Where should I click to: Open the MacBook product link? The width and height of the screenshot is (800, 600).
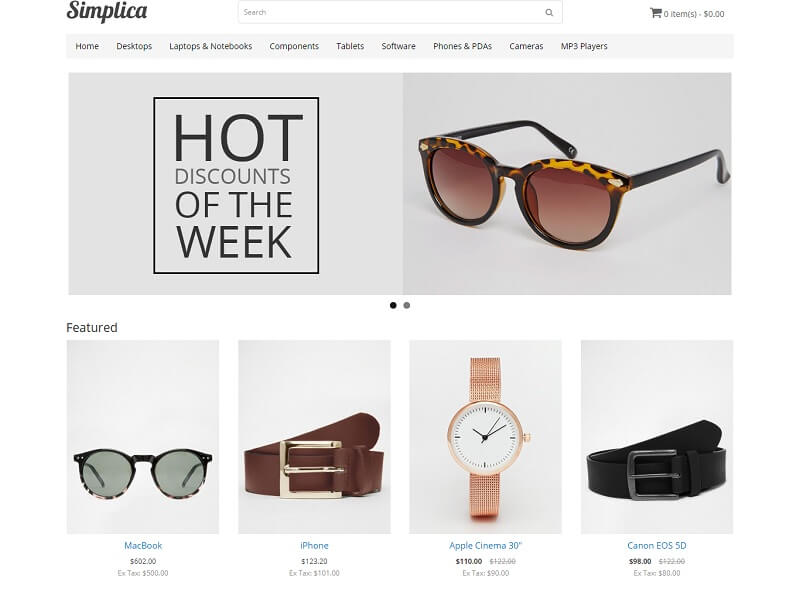point(143,545)
